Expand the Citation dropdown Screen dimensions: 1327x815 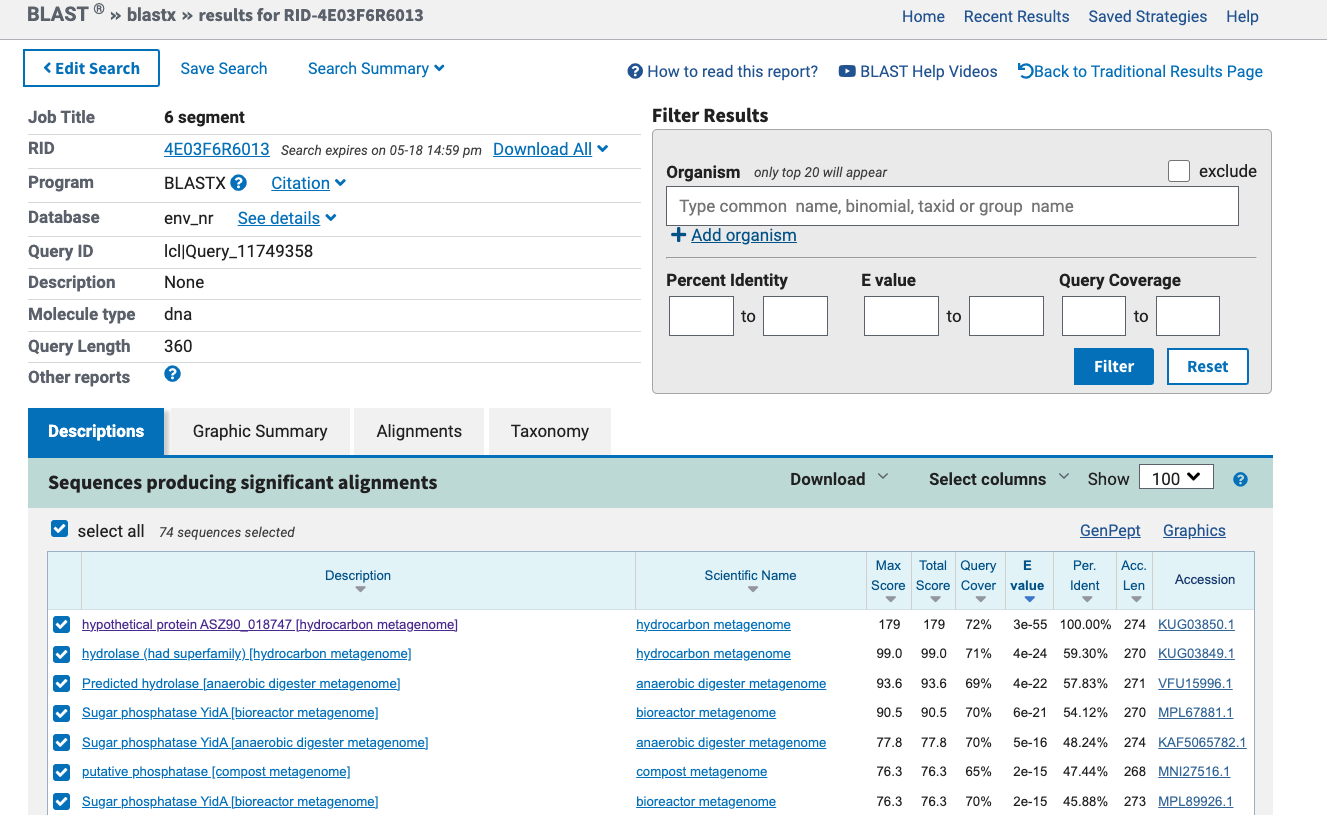308,183
